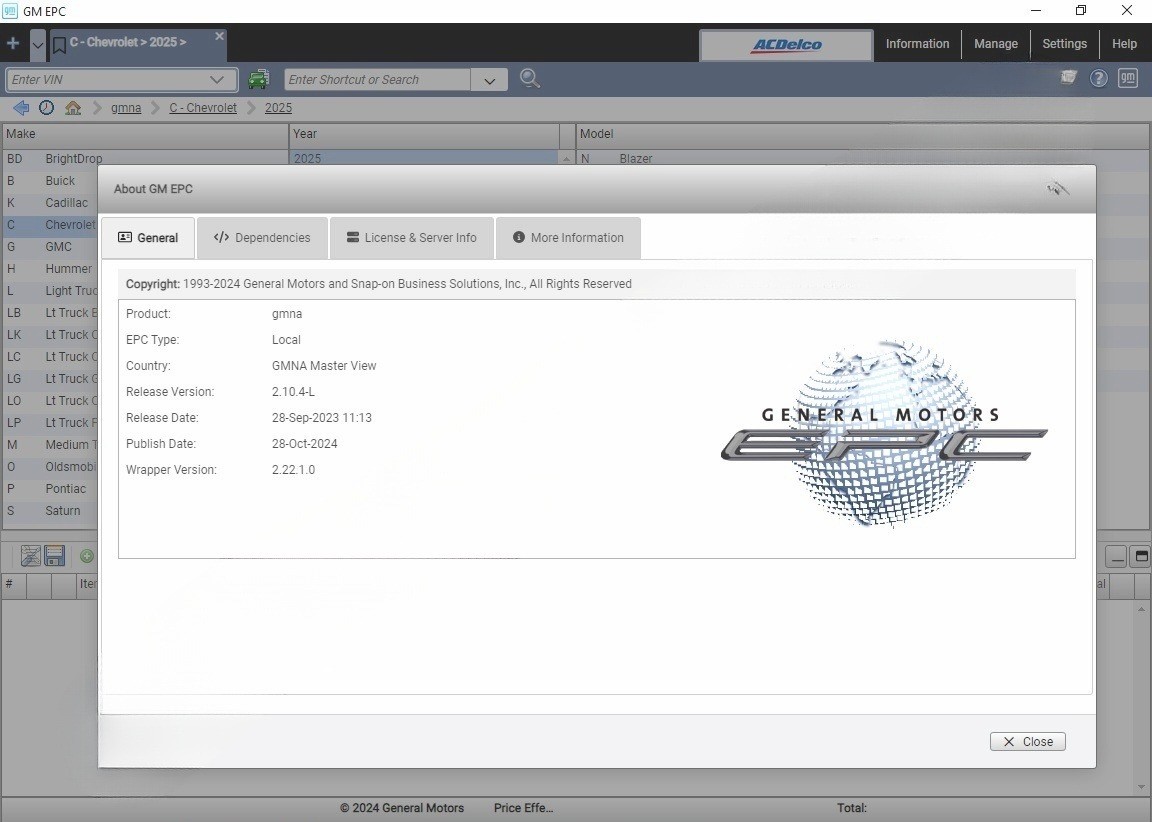Open the Information menu
The image size is (1152, 822).
click(917, 44)
